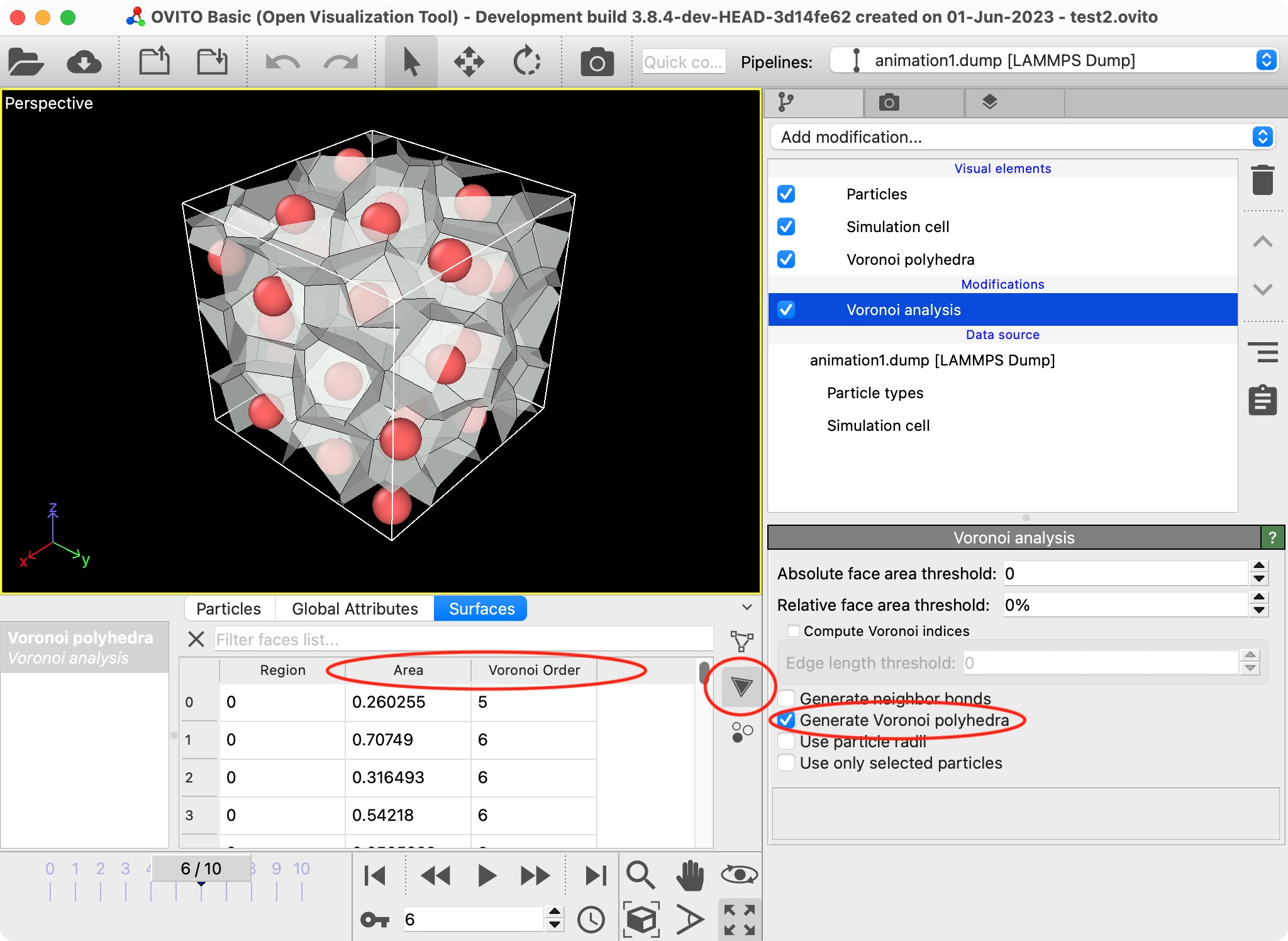Collapse the data inspector panel chevron
Image resolution: width=1288 pixels, height=941 pixels.
click(x=746, y=608)
